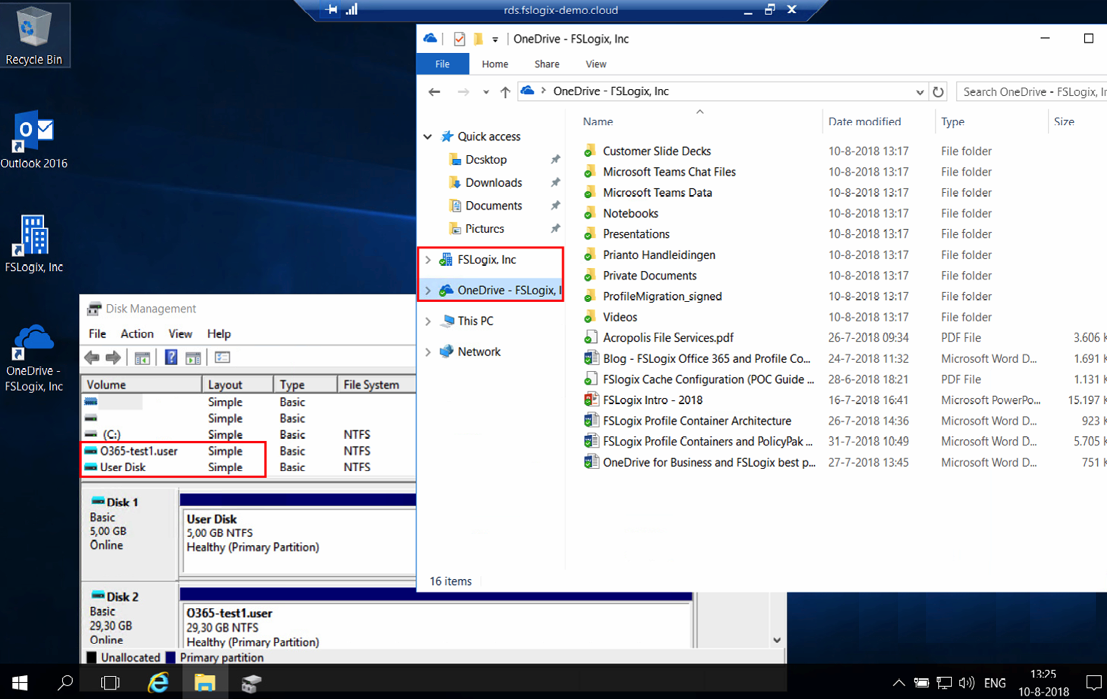Show hidden system tray icons

click(x=899, y=683)
